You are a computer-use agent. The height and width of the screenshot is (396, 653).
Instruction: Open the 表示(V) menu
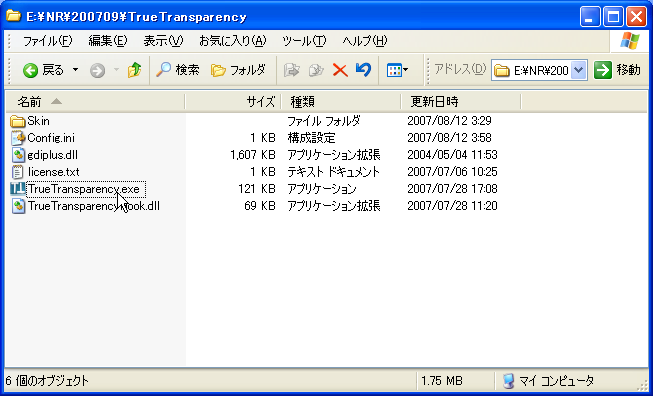163,41
